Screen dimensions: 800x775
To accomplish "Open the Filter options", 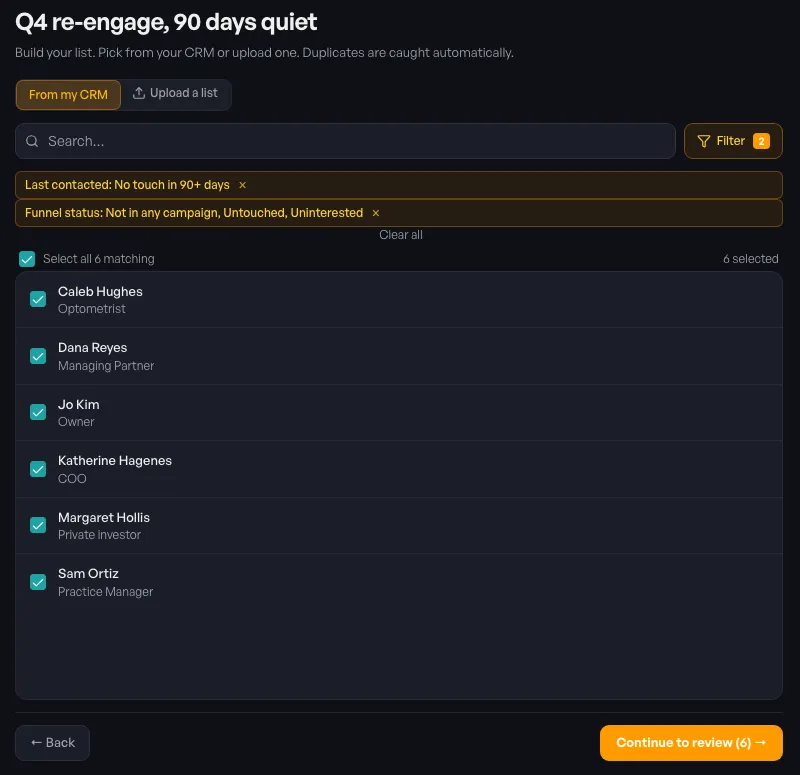I will click(733, 141).
